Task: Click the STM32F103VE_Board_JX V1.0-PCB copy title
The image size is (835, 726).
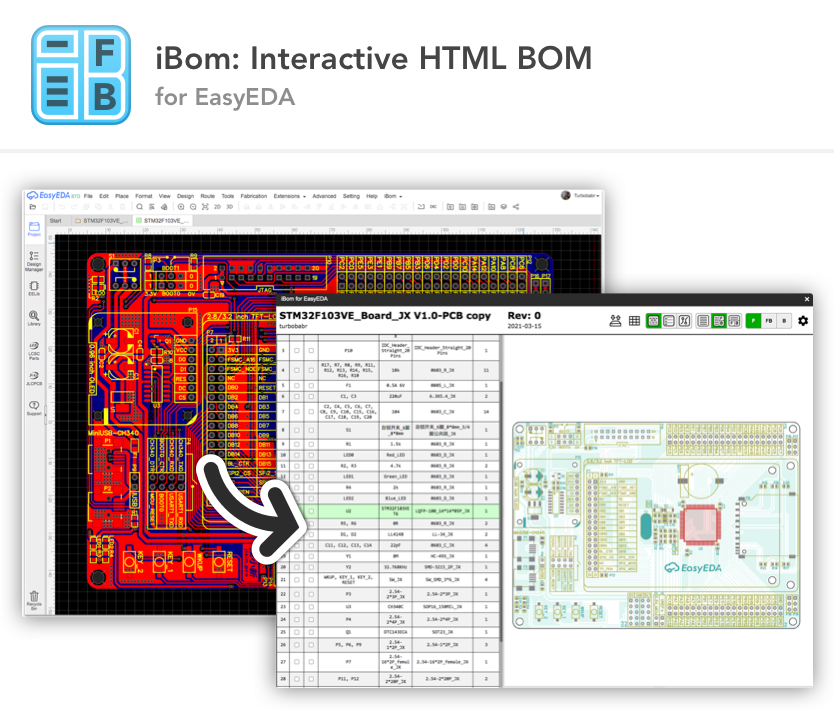Action: (x=384, y=315)
